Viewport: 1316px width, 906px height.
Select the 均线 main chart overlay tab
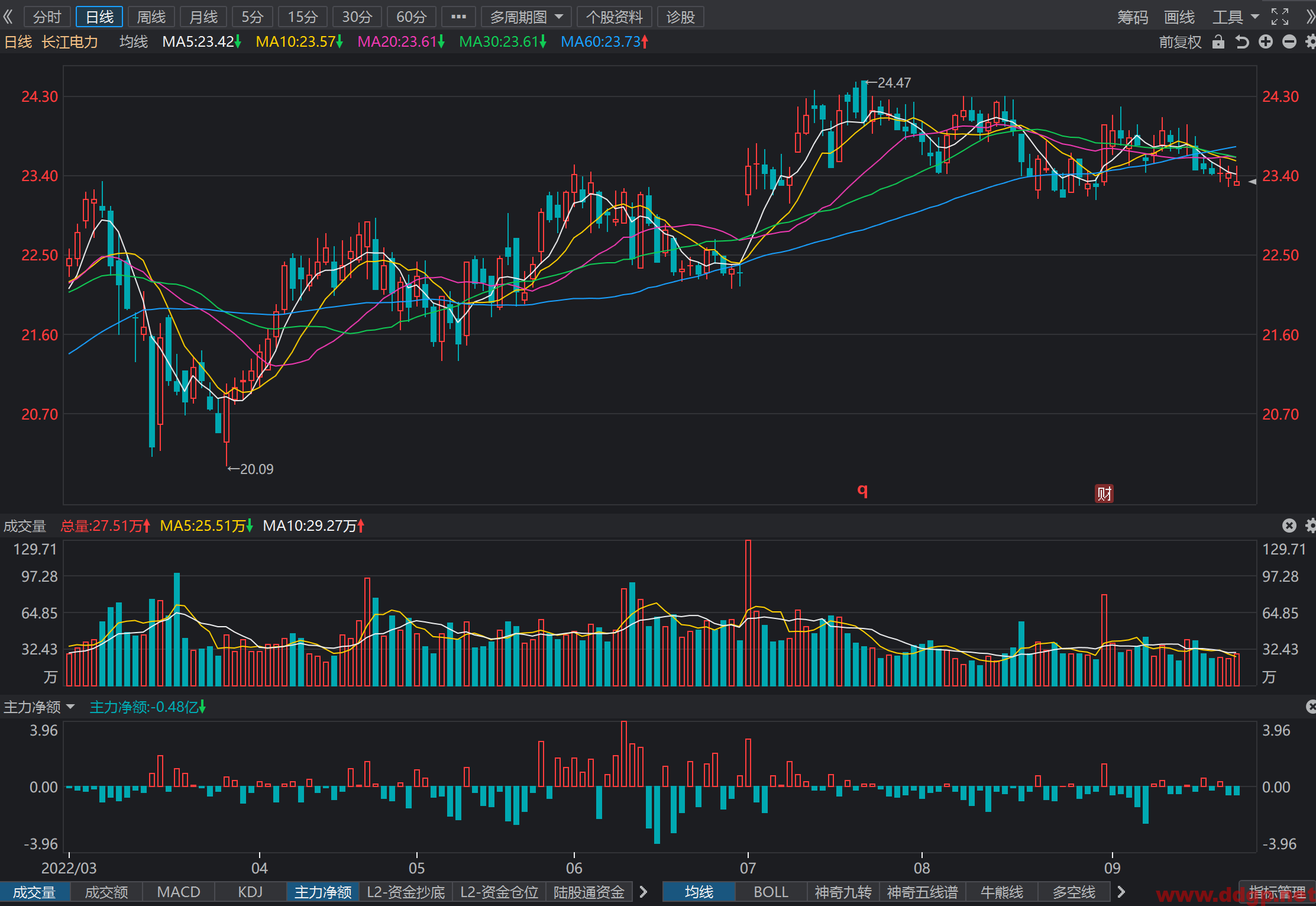point(699,892)
